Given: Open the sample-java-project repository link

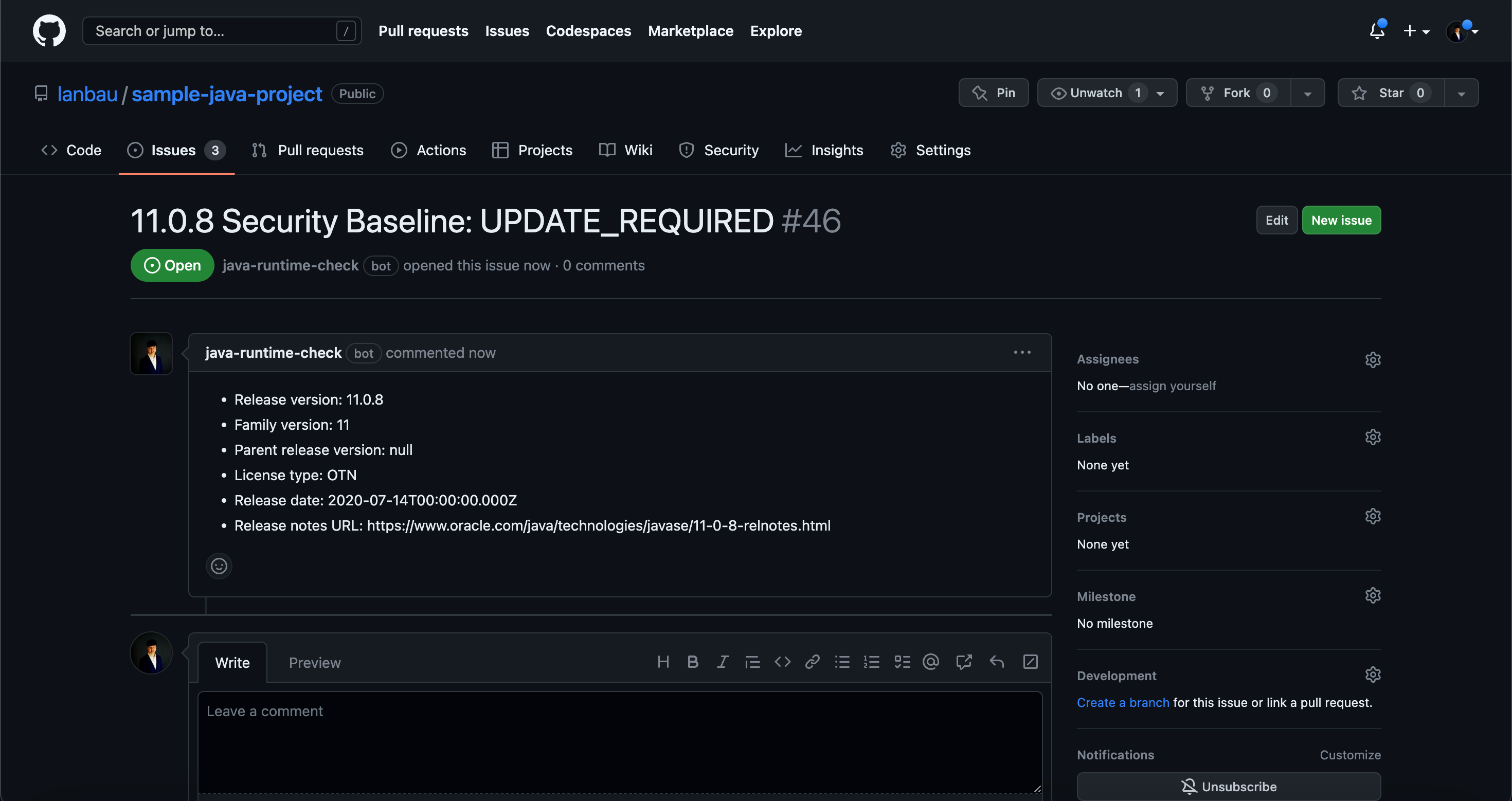Looking at the screenshot, I should [x=227, y=94].
